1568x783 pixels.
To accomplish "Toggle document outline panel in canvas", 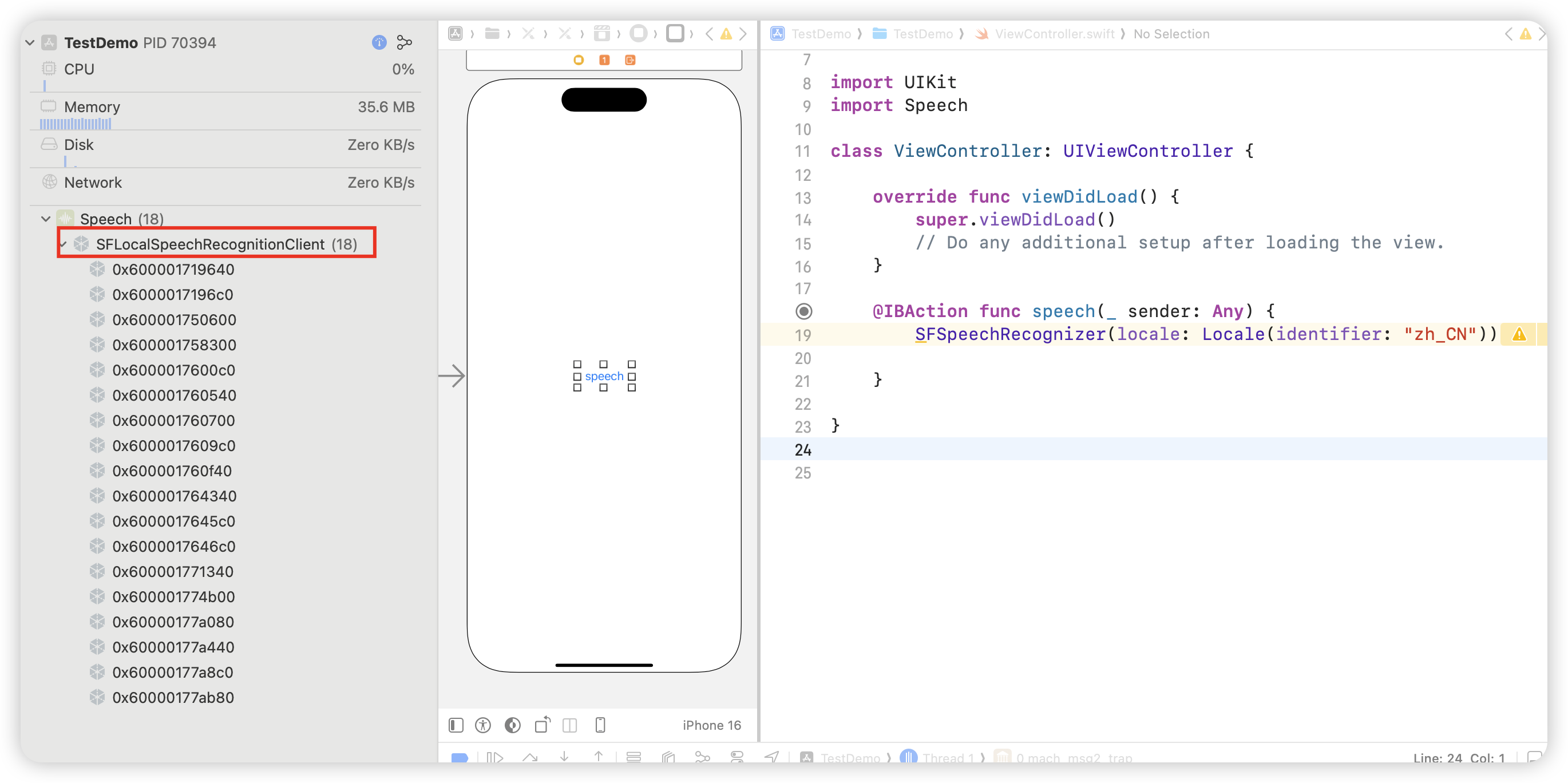I will click(456, 725).
